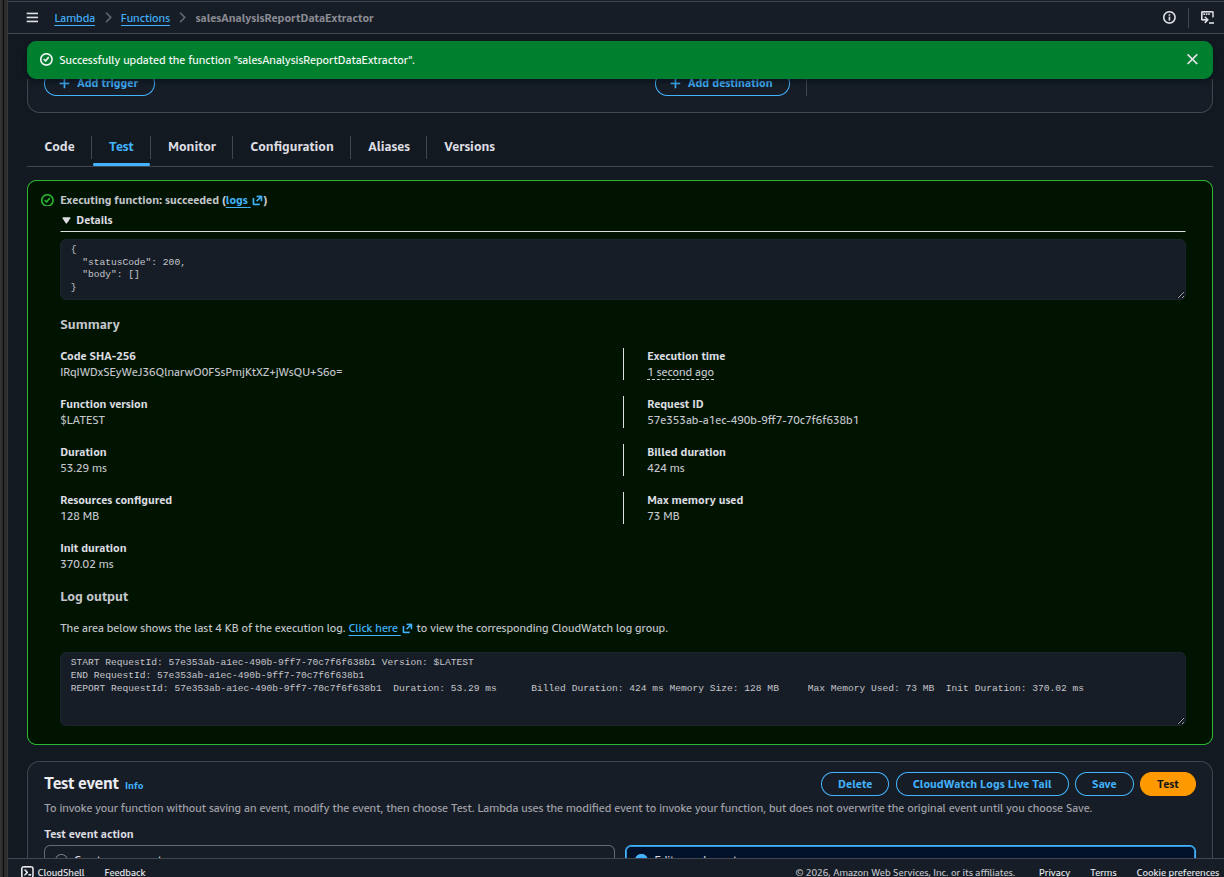Click the END RequestId log line
This screenshot has width=1224, height=877.
[217, 675]
